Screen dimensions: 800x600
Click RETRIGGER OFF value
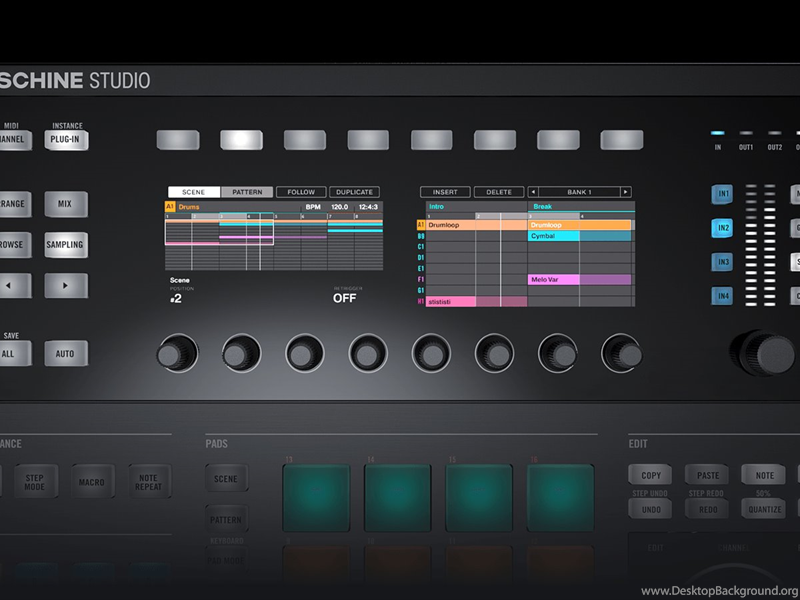click(x=344, y=298)
